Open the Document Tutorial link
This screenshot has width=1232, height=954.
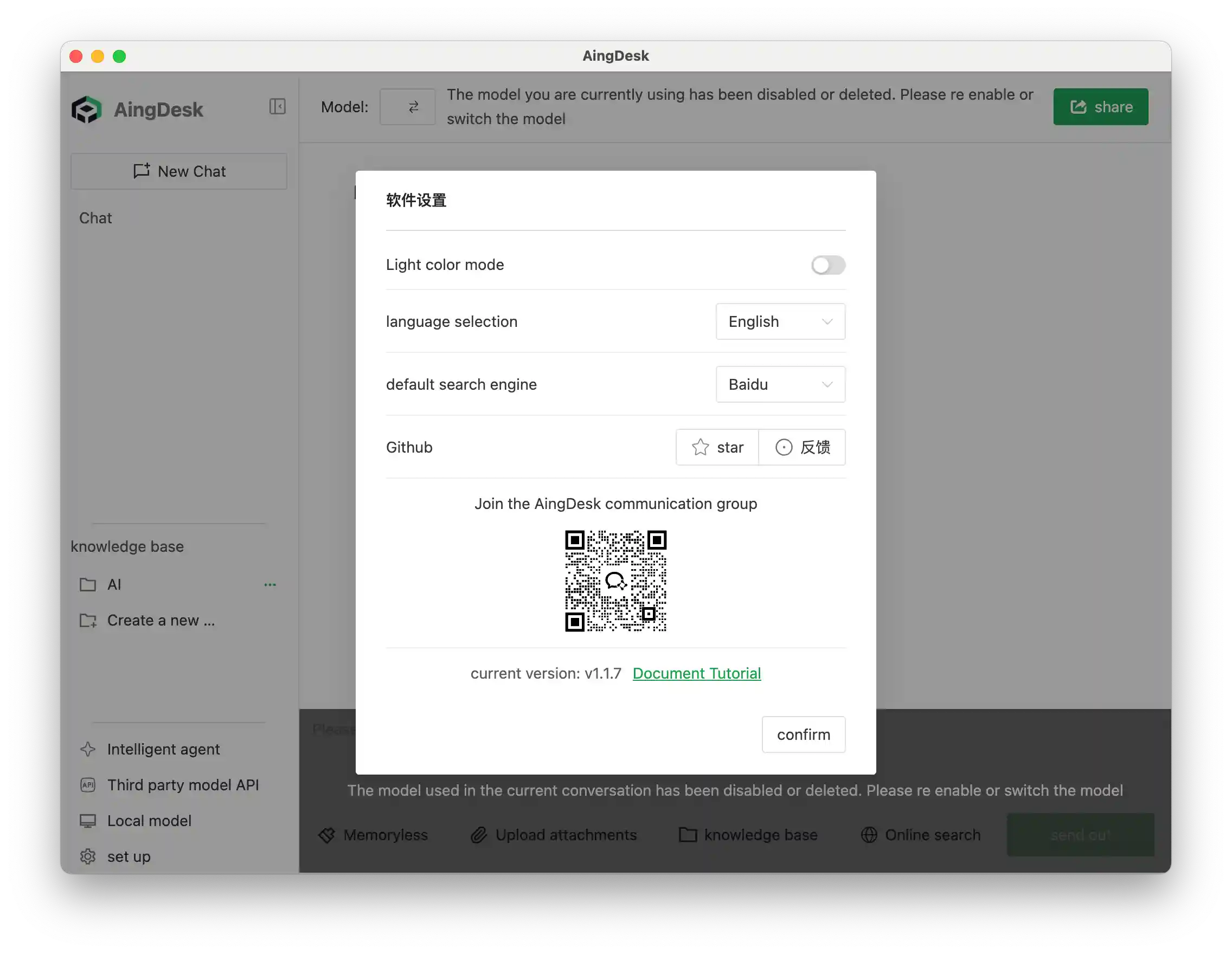coord(697,673)
